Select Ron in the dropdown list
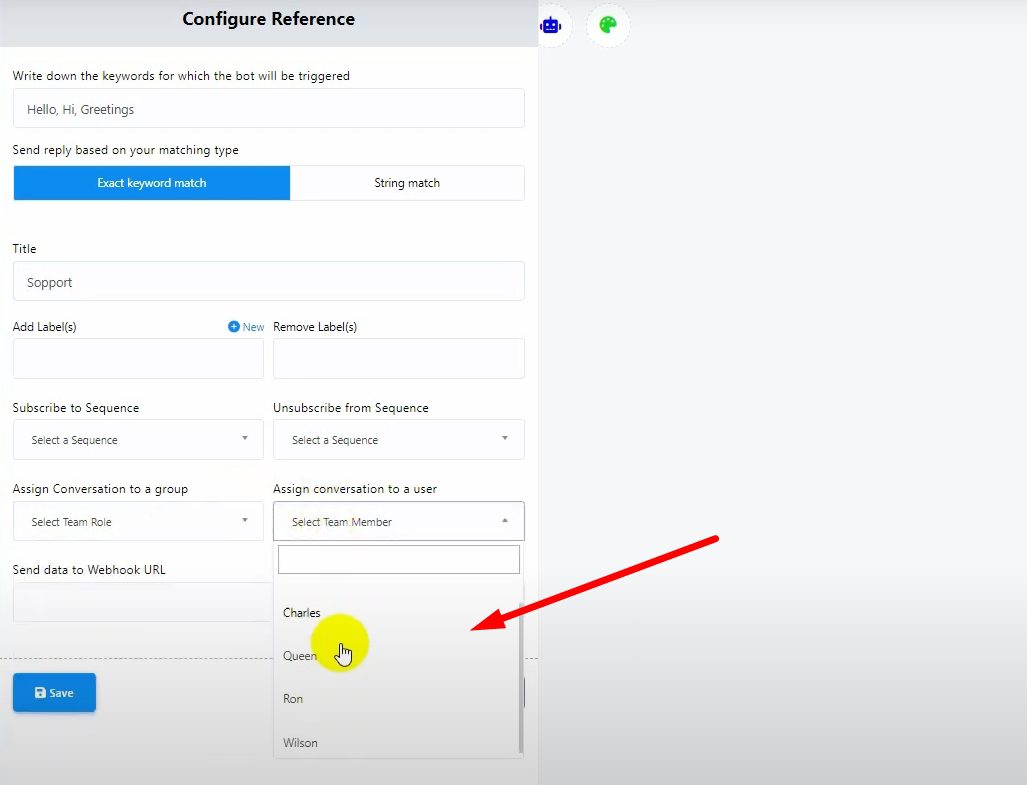 293,699
